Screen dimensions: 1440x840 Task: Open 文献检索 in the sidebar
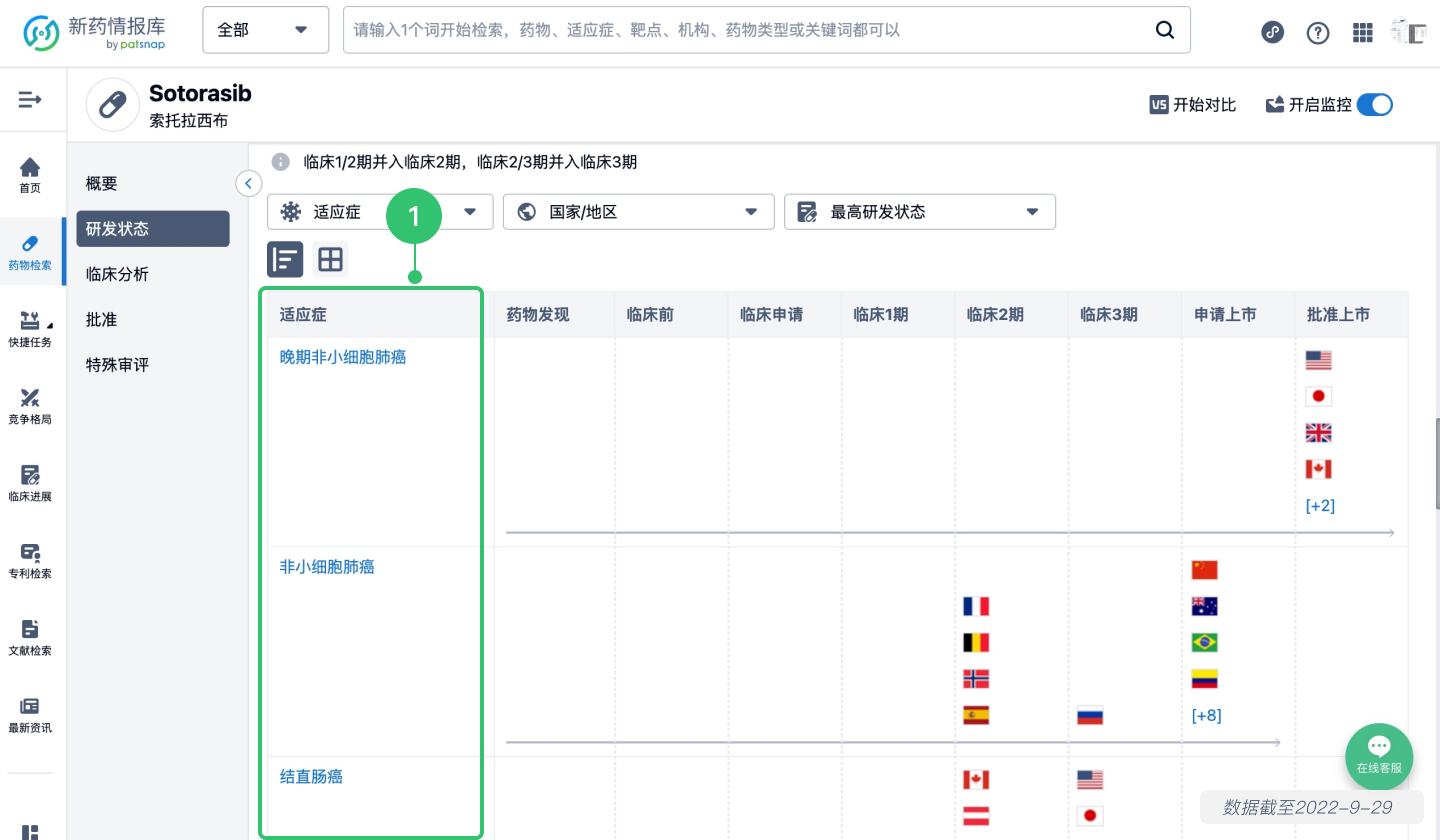click(x=31, y=638)
